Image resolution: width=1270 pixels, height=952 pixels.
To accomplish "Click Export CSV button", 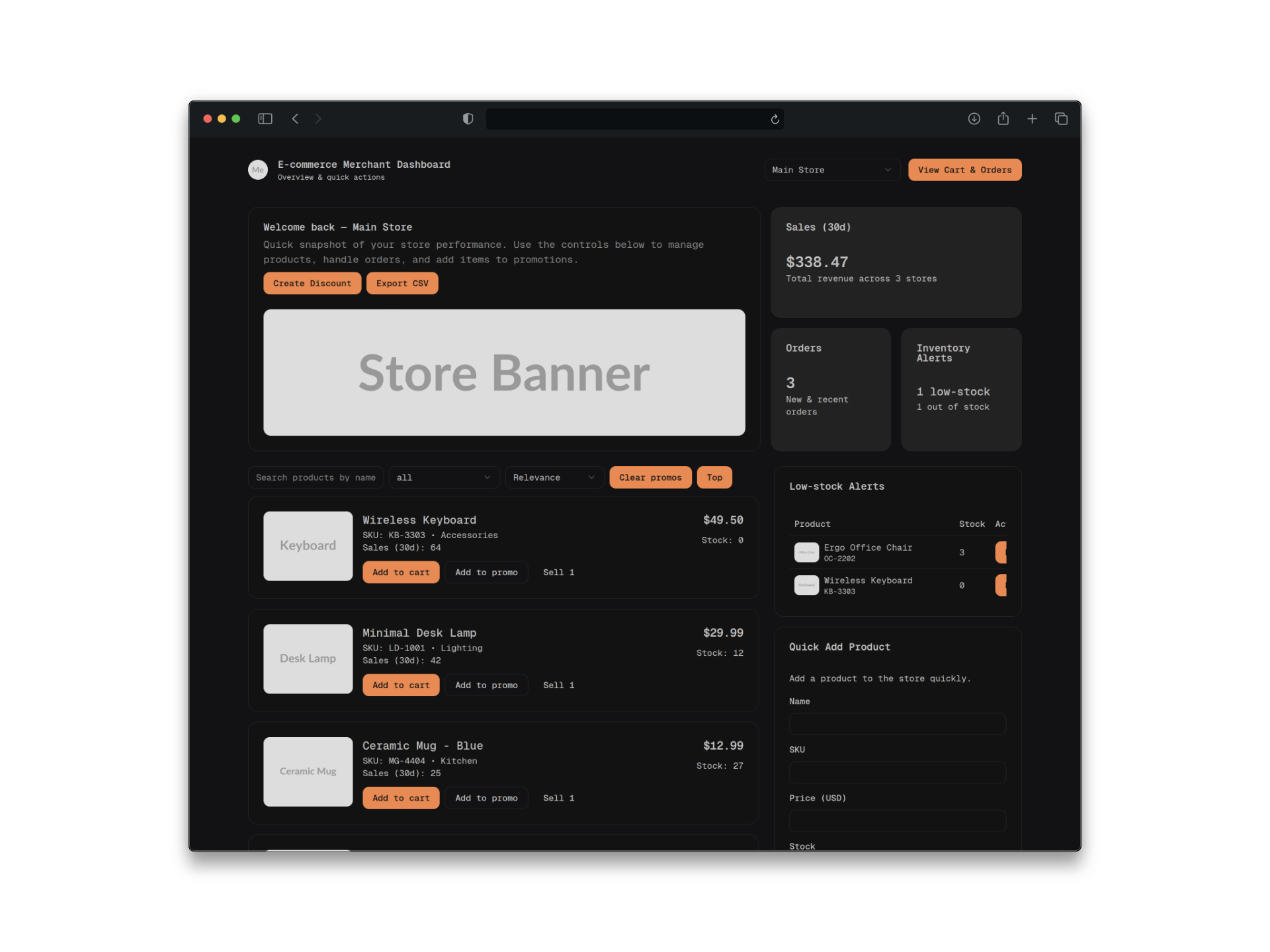I will (x=402, y=284).
